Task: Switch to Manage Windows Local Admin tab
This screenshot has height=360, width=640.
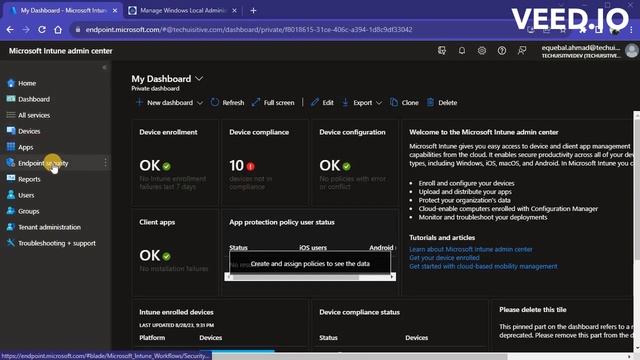Action: (182, 11)
